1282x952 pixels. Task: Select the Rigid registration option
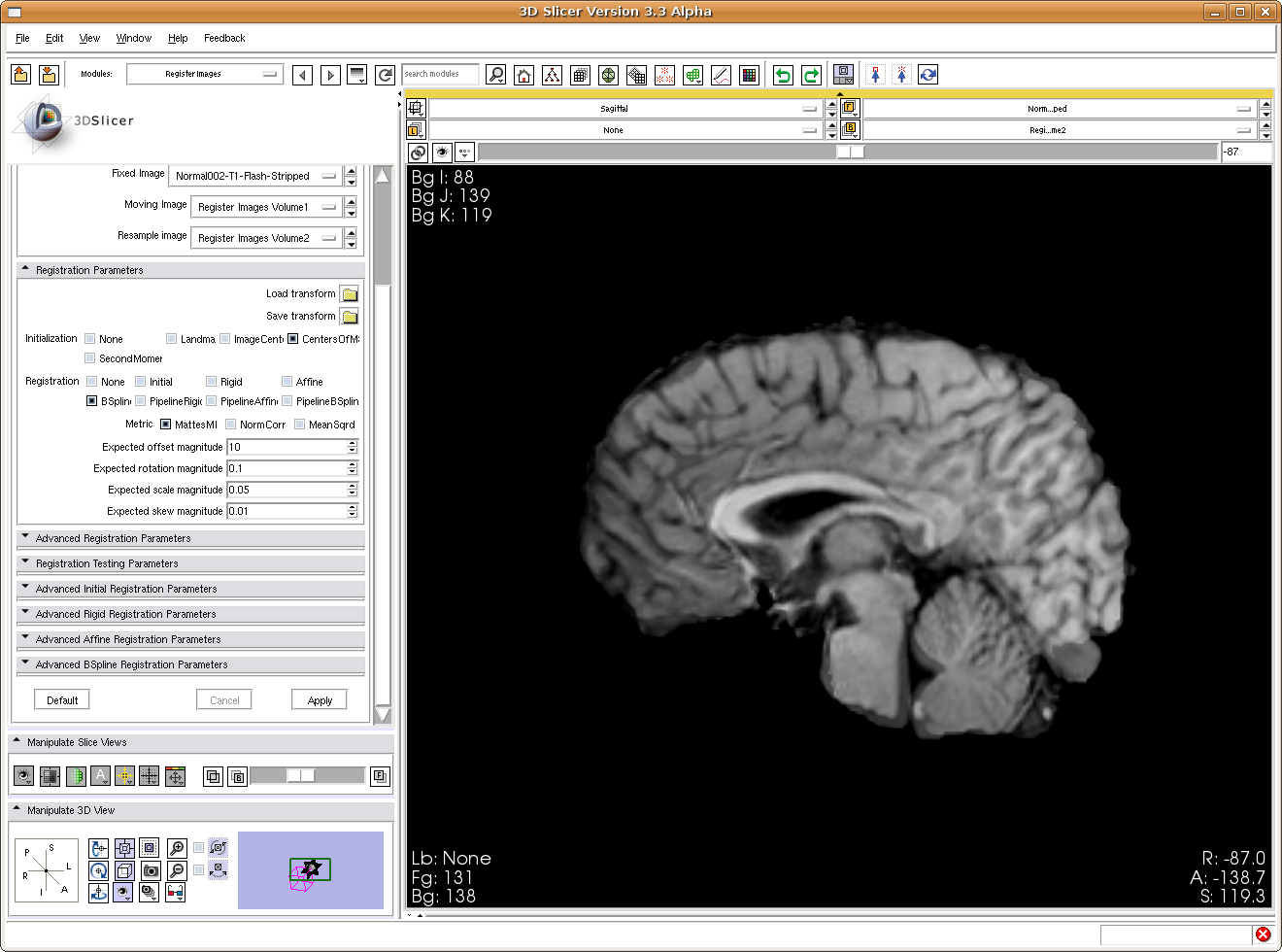click(212, 382)
